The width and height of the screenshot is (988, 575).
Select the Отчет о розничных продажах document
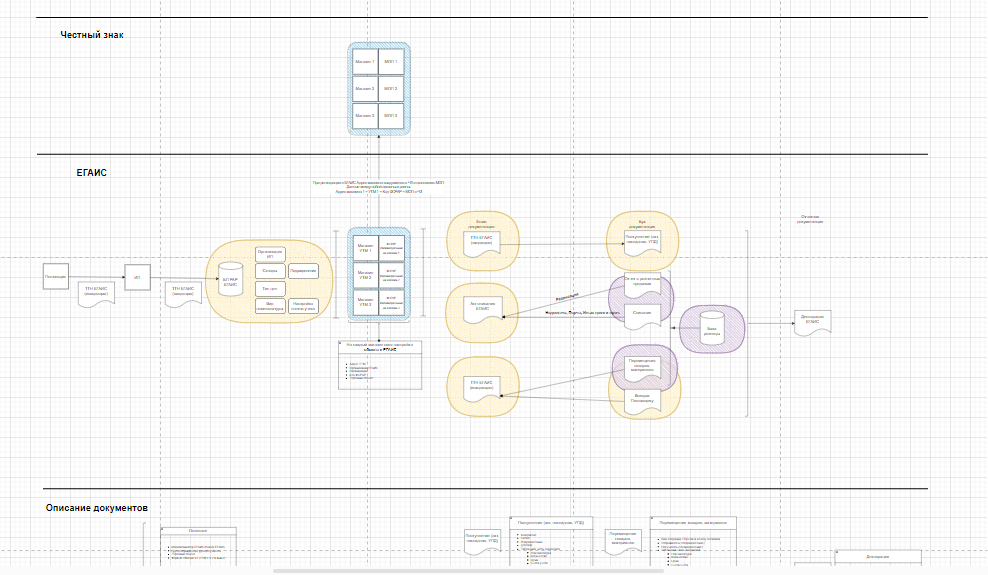pyautogui.click(x=642, y=286)
